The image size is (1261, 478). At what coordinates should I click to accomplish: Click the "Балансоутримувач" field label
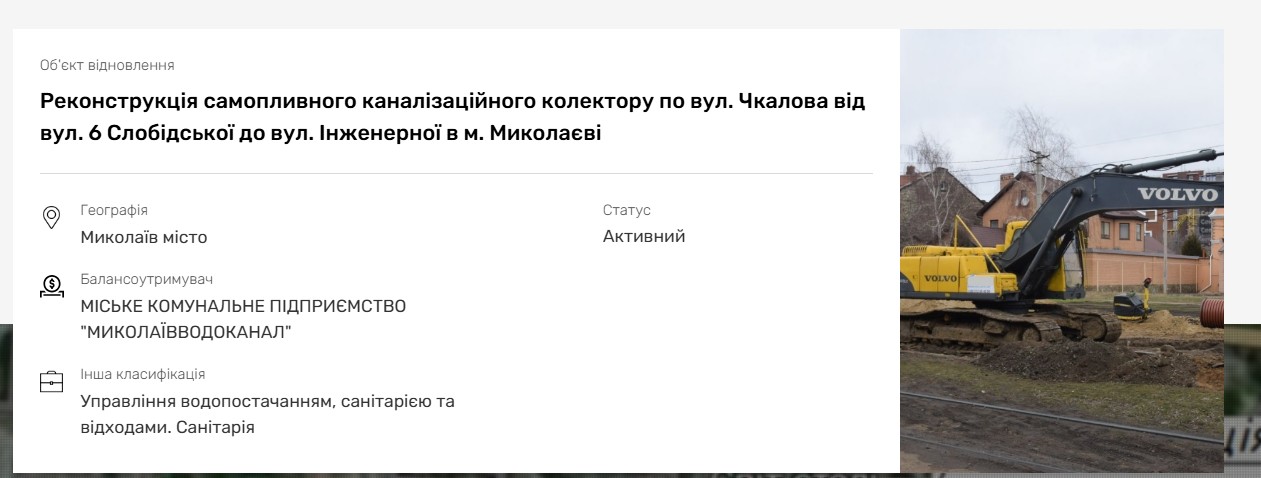coord(146,280)
